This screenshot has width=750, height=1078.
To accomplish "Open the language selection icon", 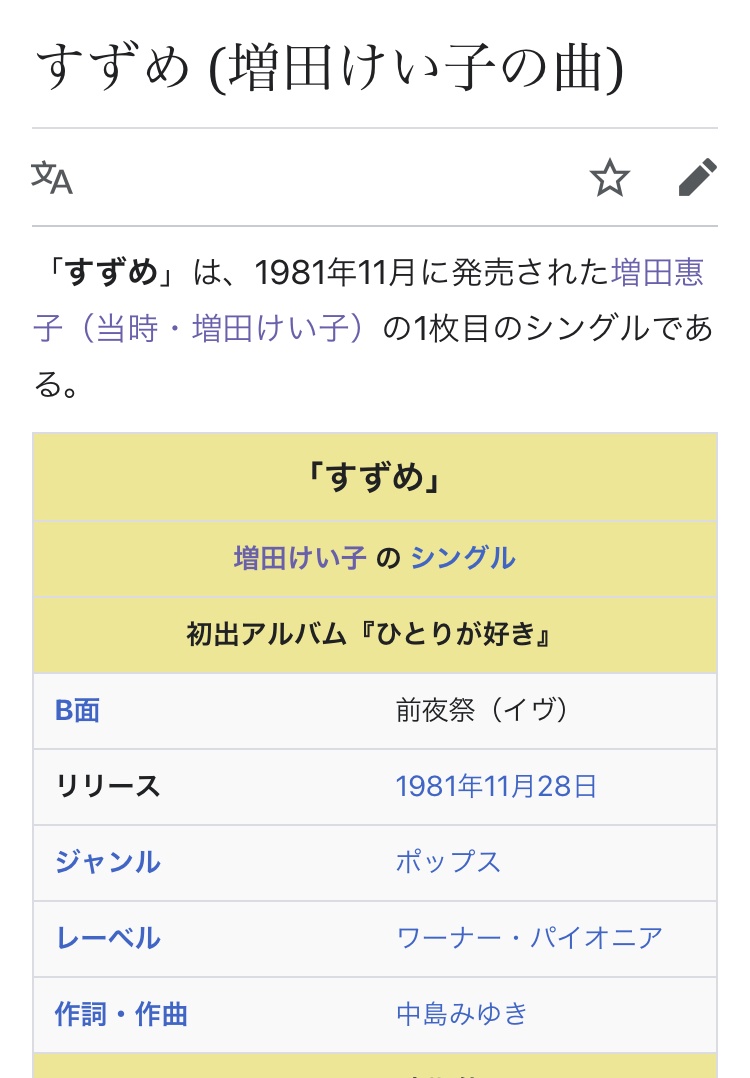I will (x=52, y=178).
